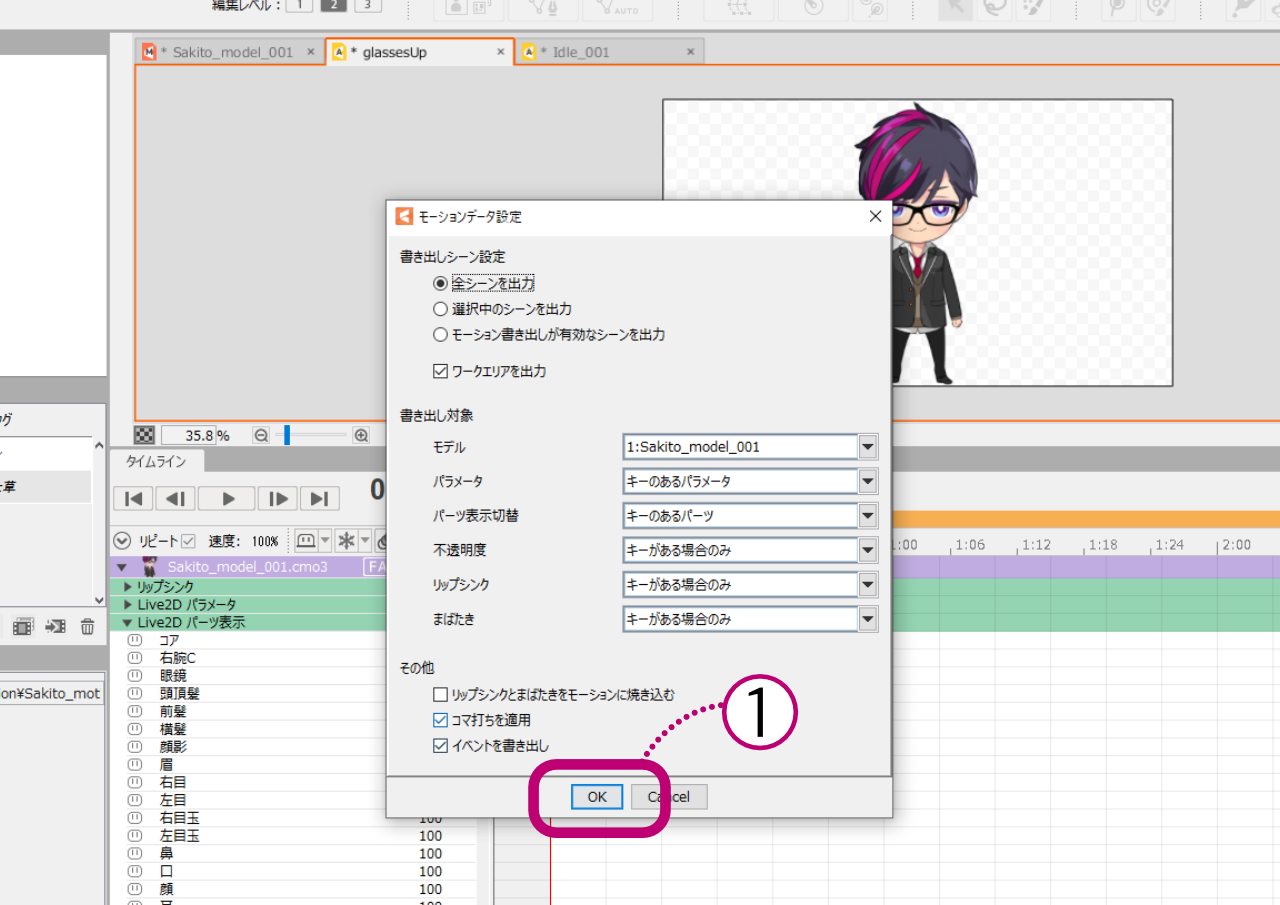Open dropdown arrow next to face-shaped icon
This screenshot has height=905, width=1280.
323,541
